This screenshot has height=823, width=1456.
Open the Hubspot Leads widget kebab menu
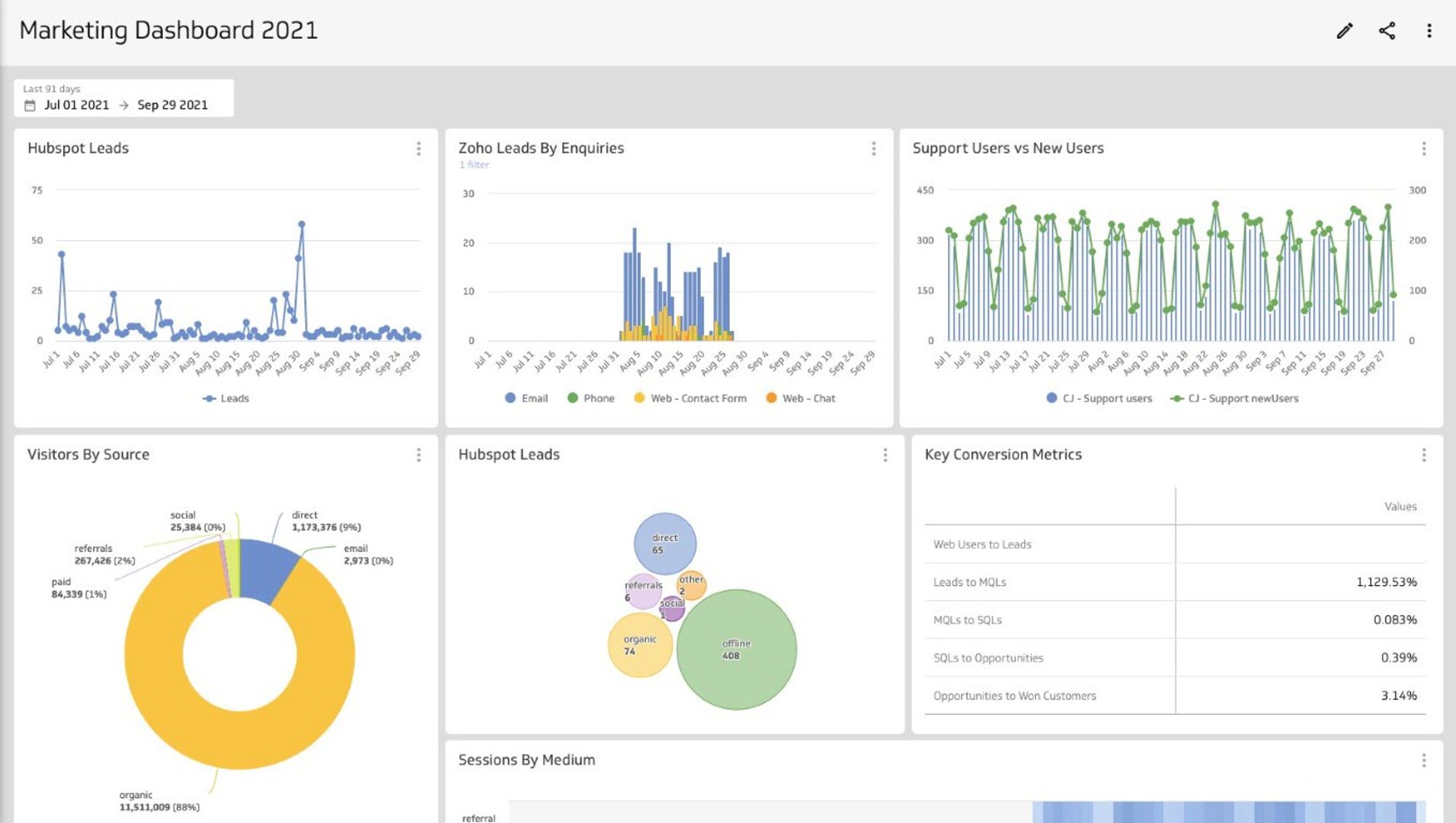[418, 149]
